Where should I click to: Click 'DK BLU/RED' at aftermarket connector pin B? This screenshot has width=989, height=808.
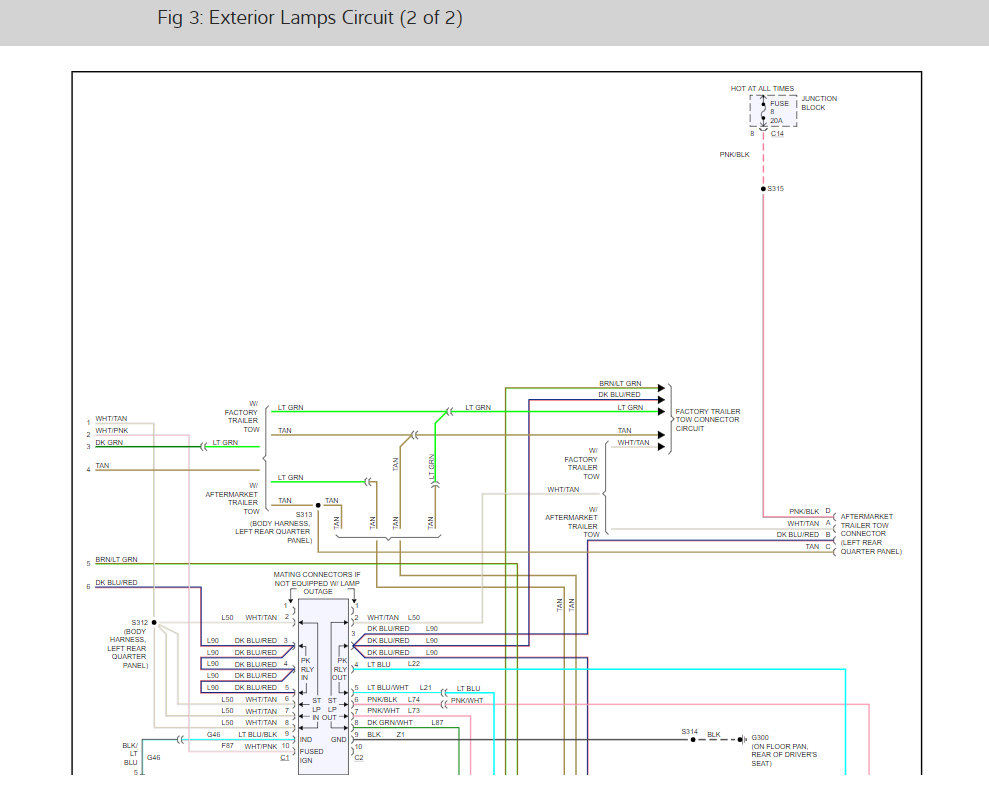(x=797, y=535)
